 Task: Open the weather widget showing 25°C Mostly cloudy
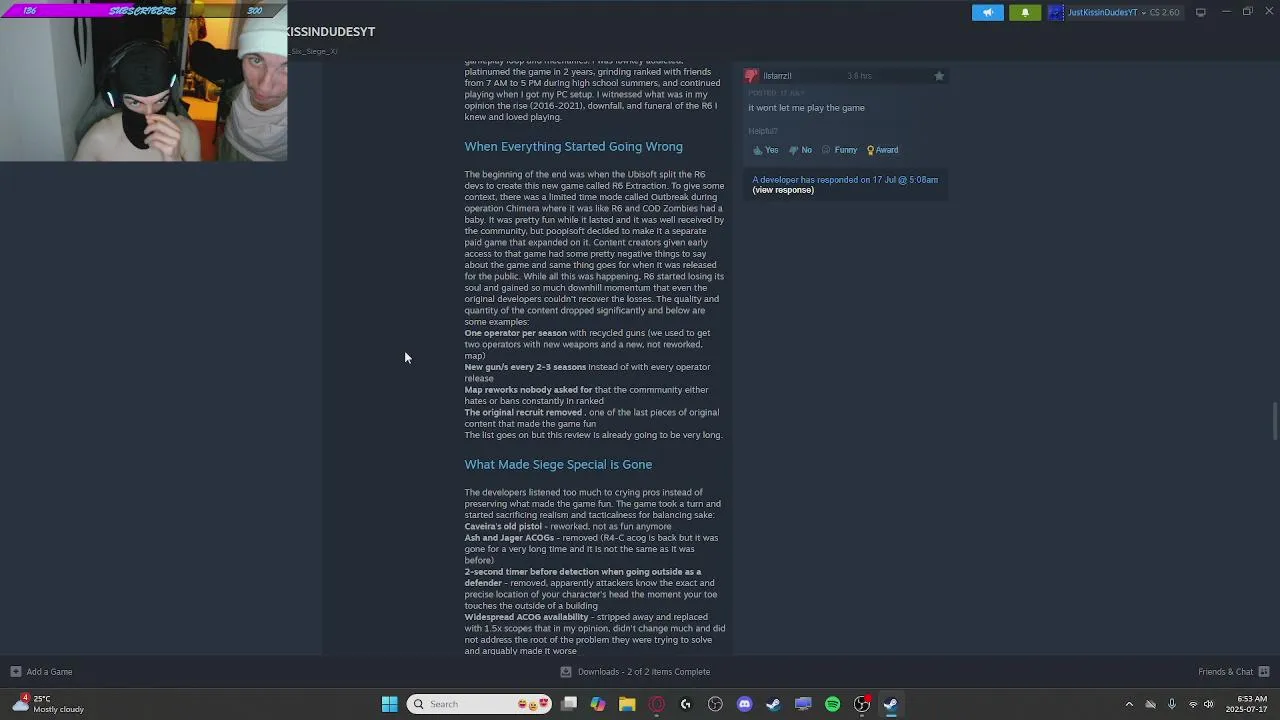[x=48, y=704]
